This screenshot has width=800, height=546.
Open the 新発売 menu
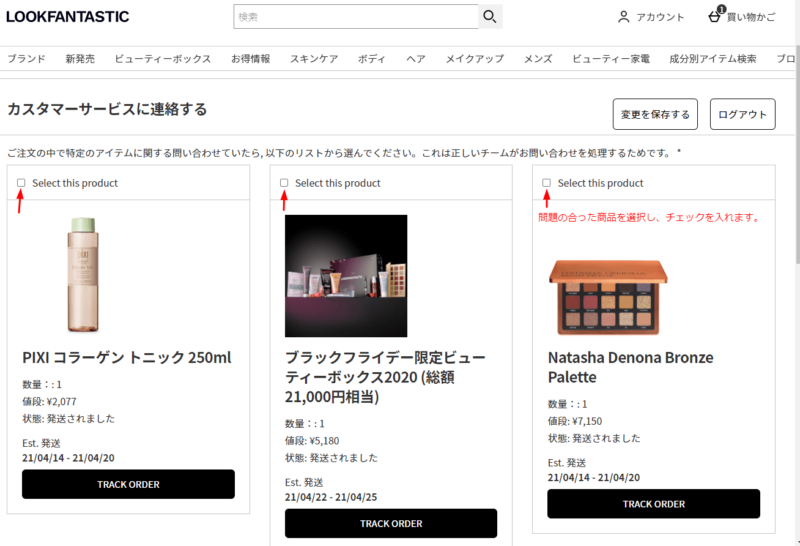[80, 59]
